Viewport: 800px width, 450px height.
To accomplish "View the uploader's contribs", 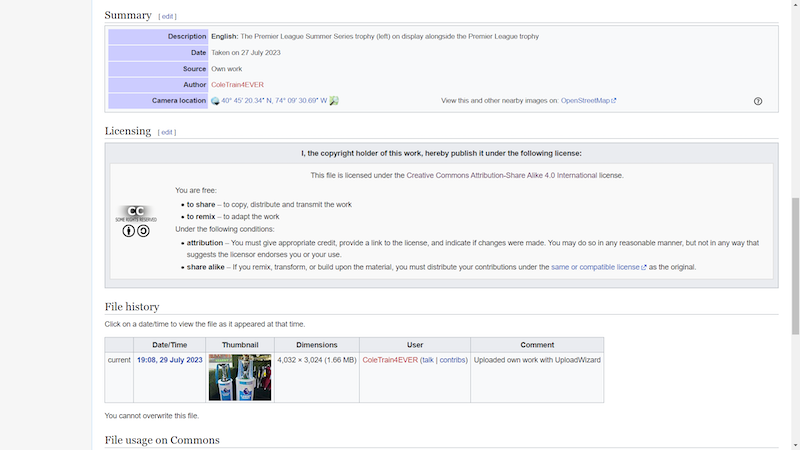I will point(452,360).
